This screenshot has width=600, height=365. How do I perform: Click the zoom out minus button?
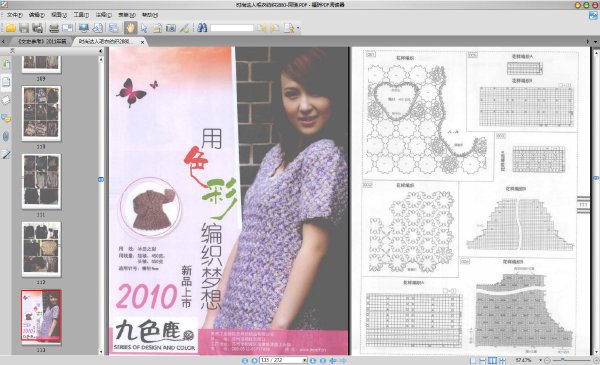pyautogui.click(x=547, y=360)
